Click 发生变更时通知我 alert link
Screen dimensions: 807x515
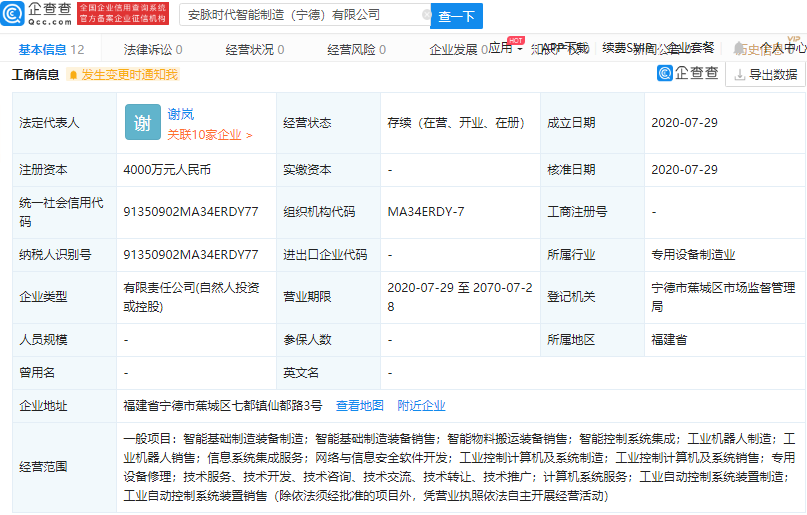[123, 75]
